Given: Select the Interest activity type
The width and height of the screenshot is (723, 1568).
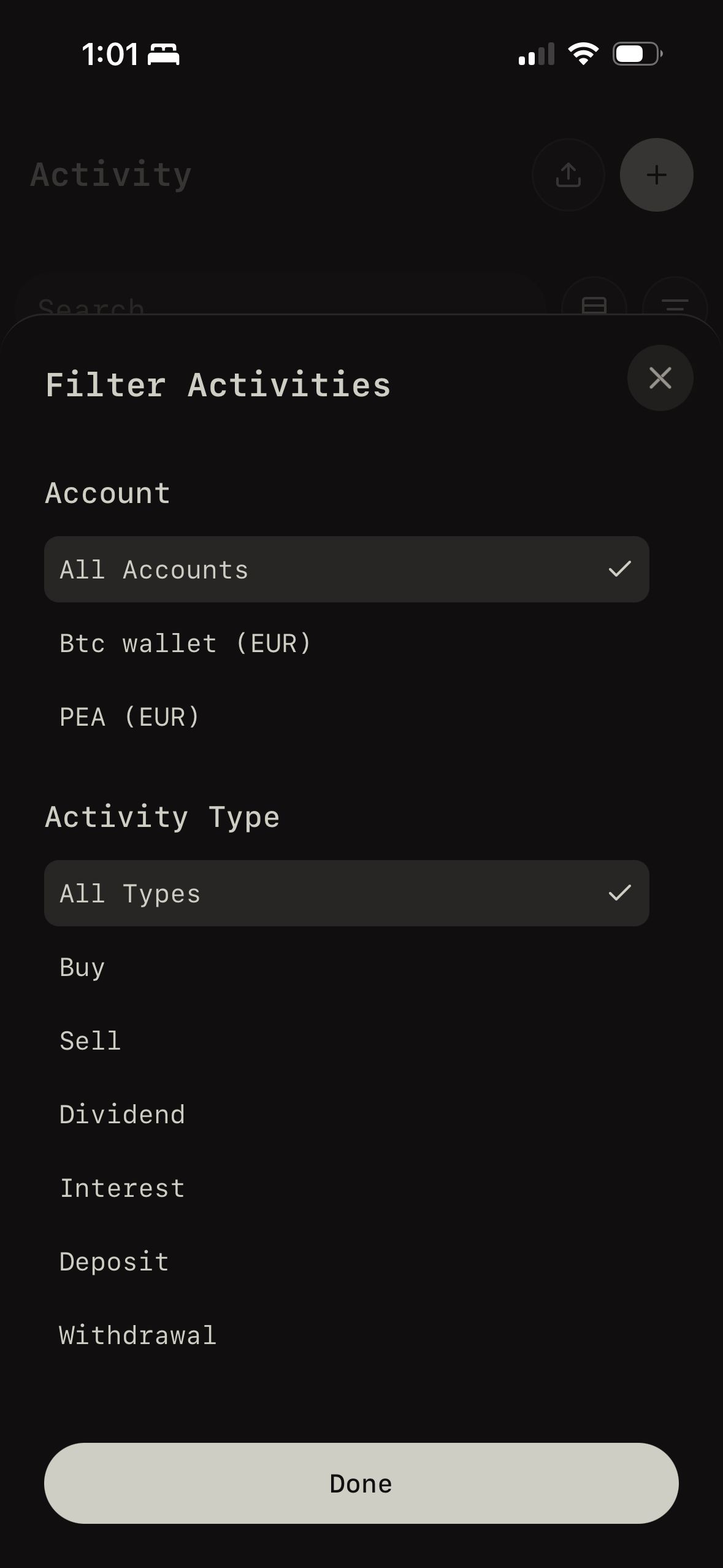Looking at the screenshot, I should (x=121, y=1187).
